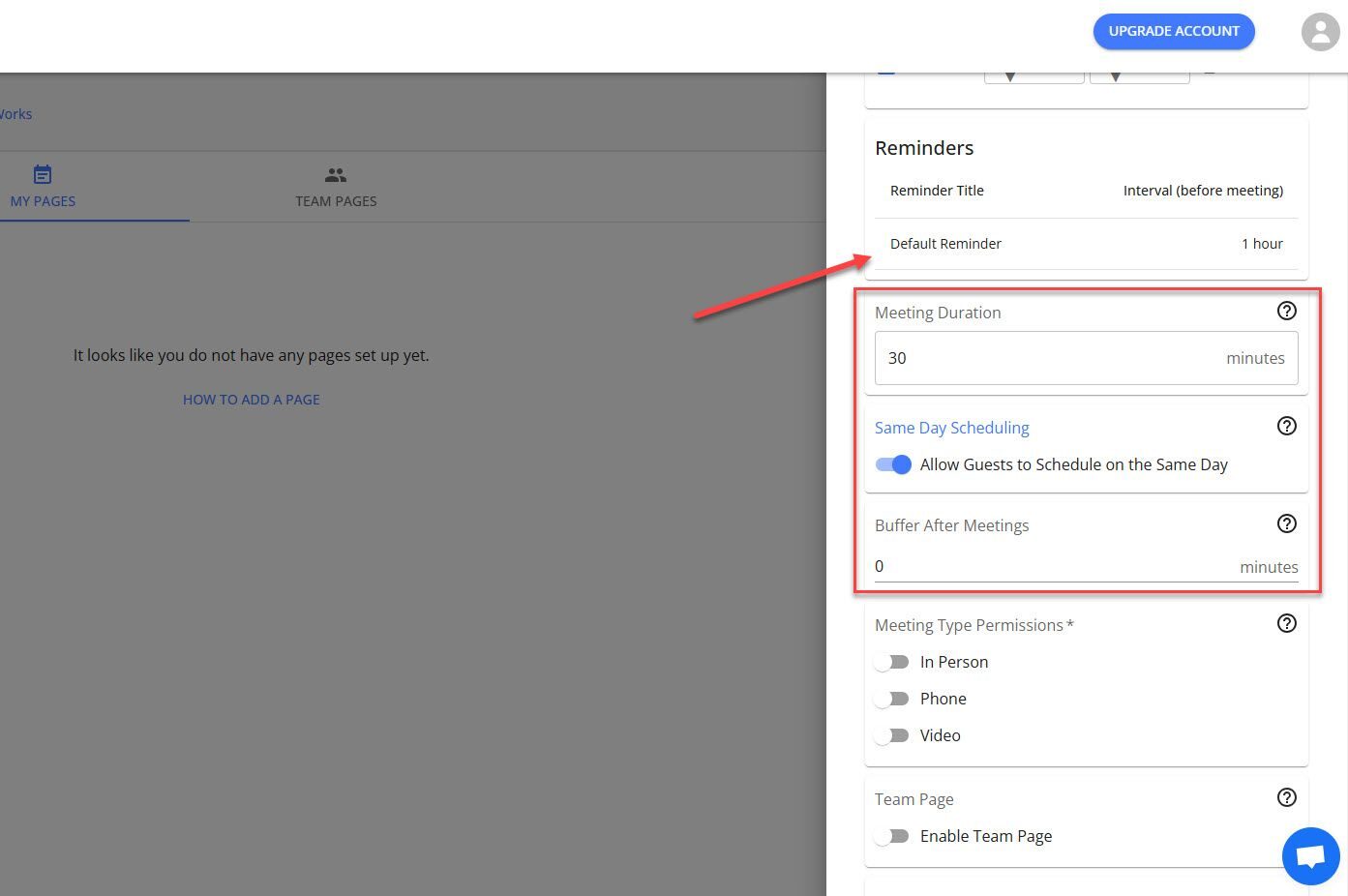Disable Allow Guests to Schedule Same Day
This screenshot has width=1348, height=896.
click(893, 464)
